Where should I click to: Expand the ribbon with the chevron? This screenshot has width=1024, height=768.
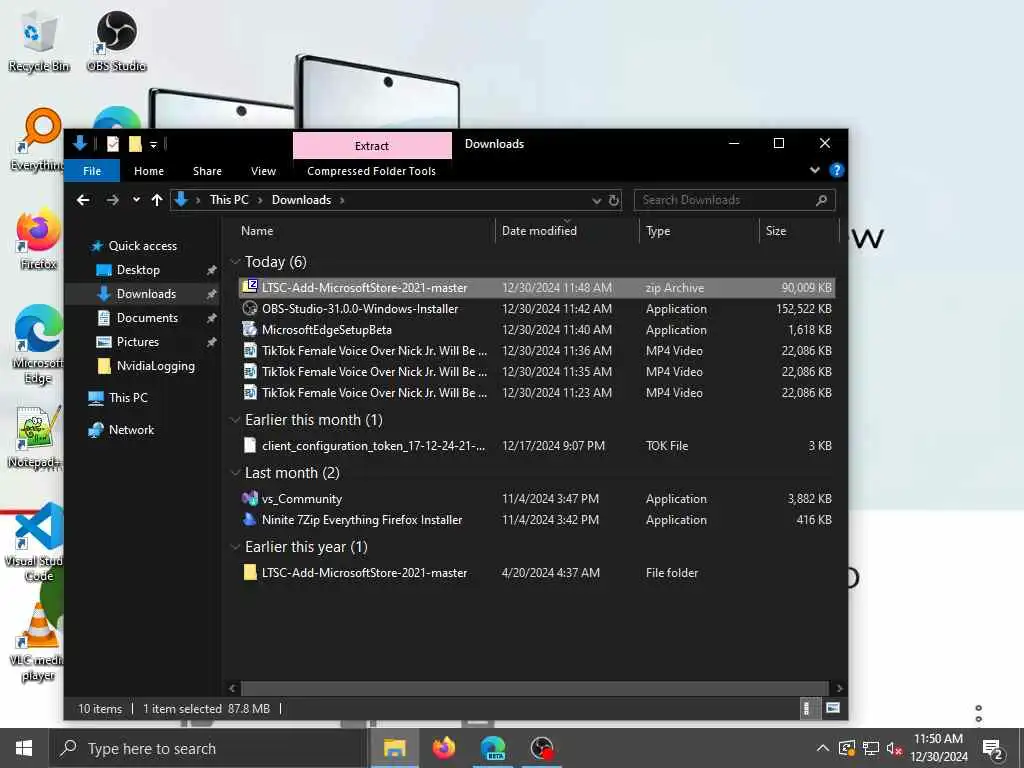814,170
